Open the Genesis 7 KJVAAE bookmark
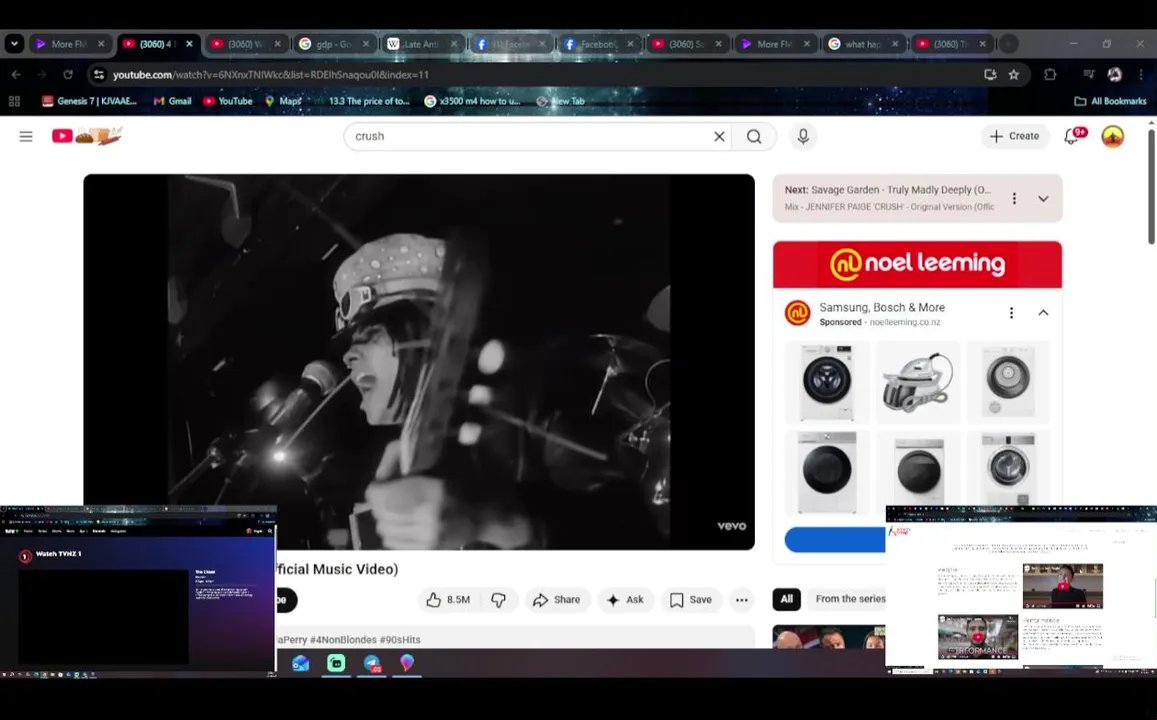Image resolution: width=1157 pixels, height=720 pixels. tap(89, 101)
